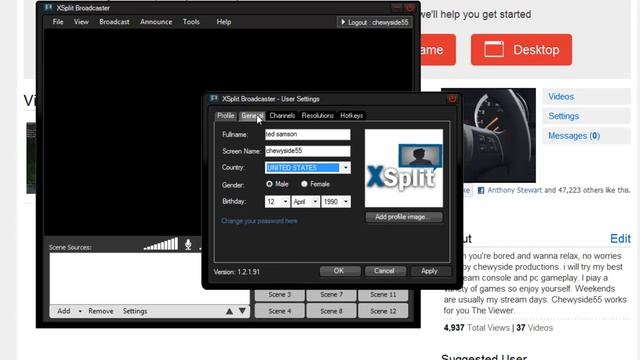Image resolution: width=640 pixels, height=360 pixels.
Task: Confirm settings with OK button
Action: click(x=340, y=271)
